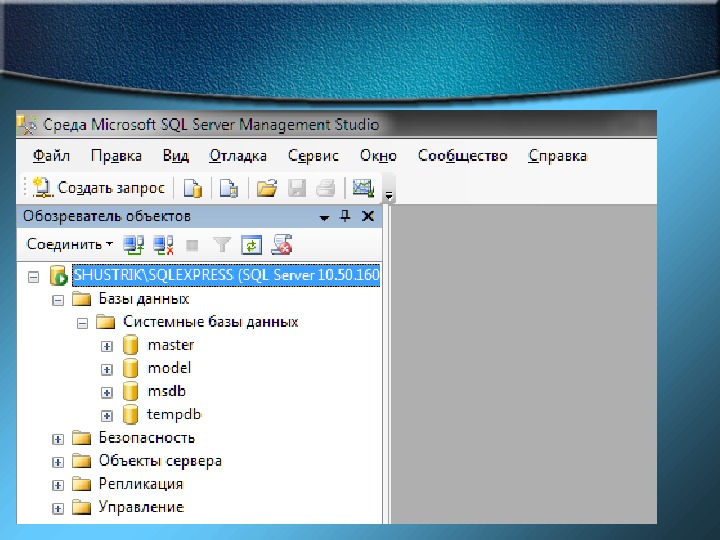Click the Filter funnel icon
The image size is (720, 540).
[x=221, y=245]
